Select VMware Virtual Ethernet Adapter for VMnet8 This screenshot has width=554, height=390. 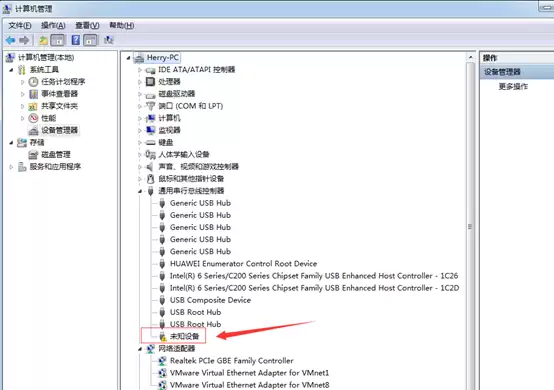pyautogui.click(x=249, y=385)
